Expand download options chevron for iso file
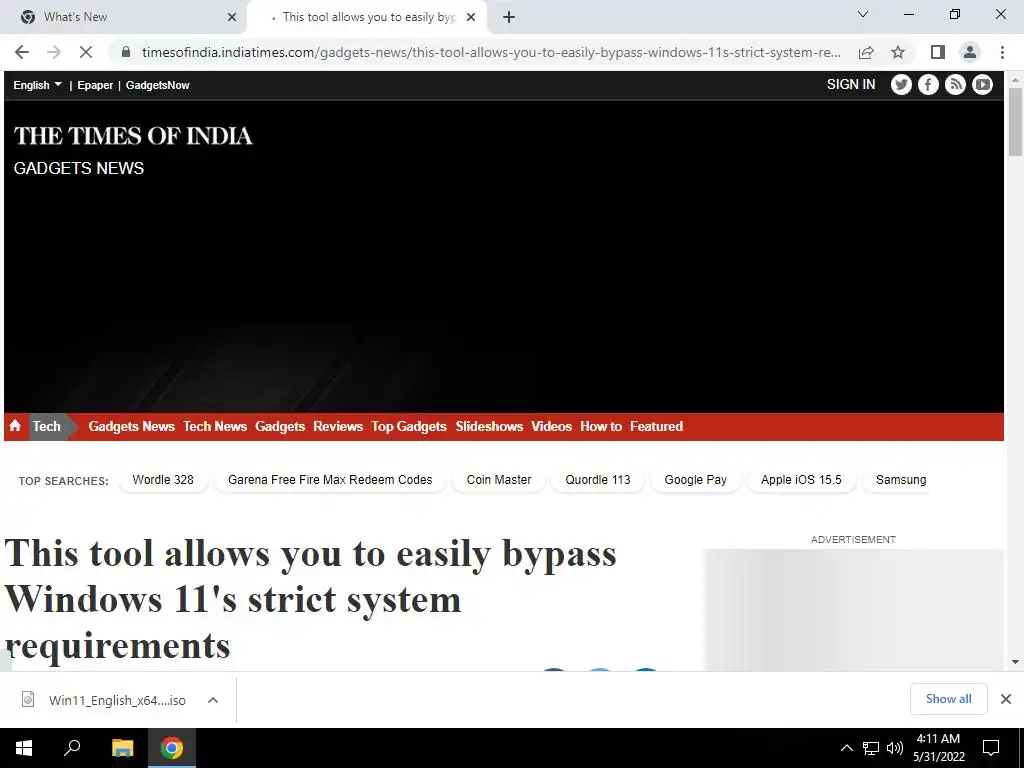1024x768 pixels. click(212, 700)
